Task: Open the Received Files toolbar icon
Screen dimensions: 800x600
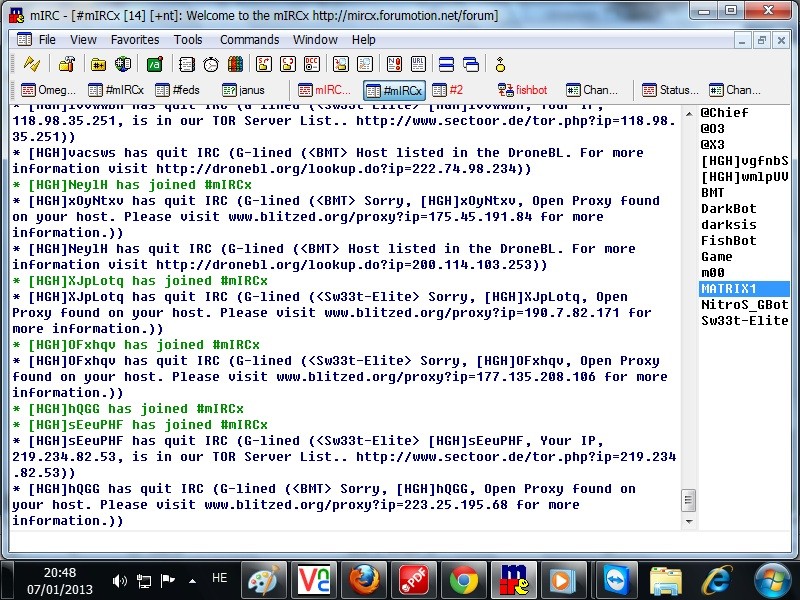Action: click(x=341, y=64)
